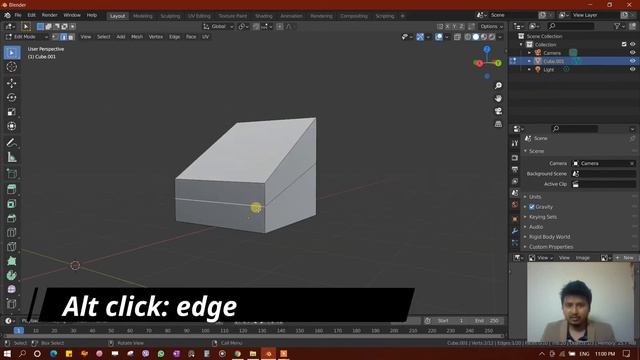The height and width of the screenshot is (360, 640).
Task: Activate the Move tool
Action: 12,83
